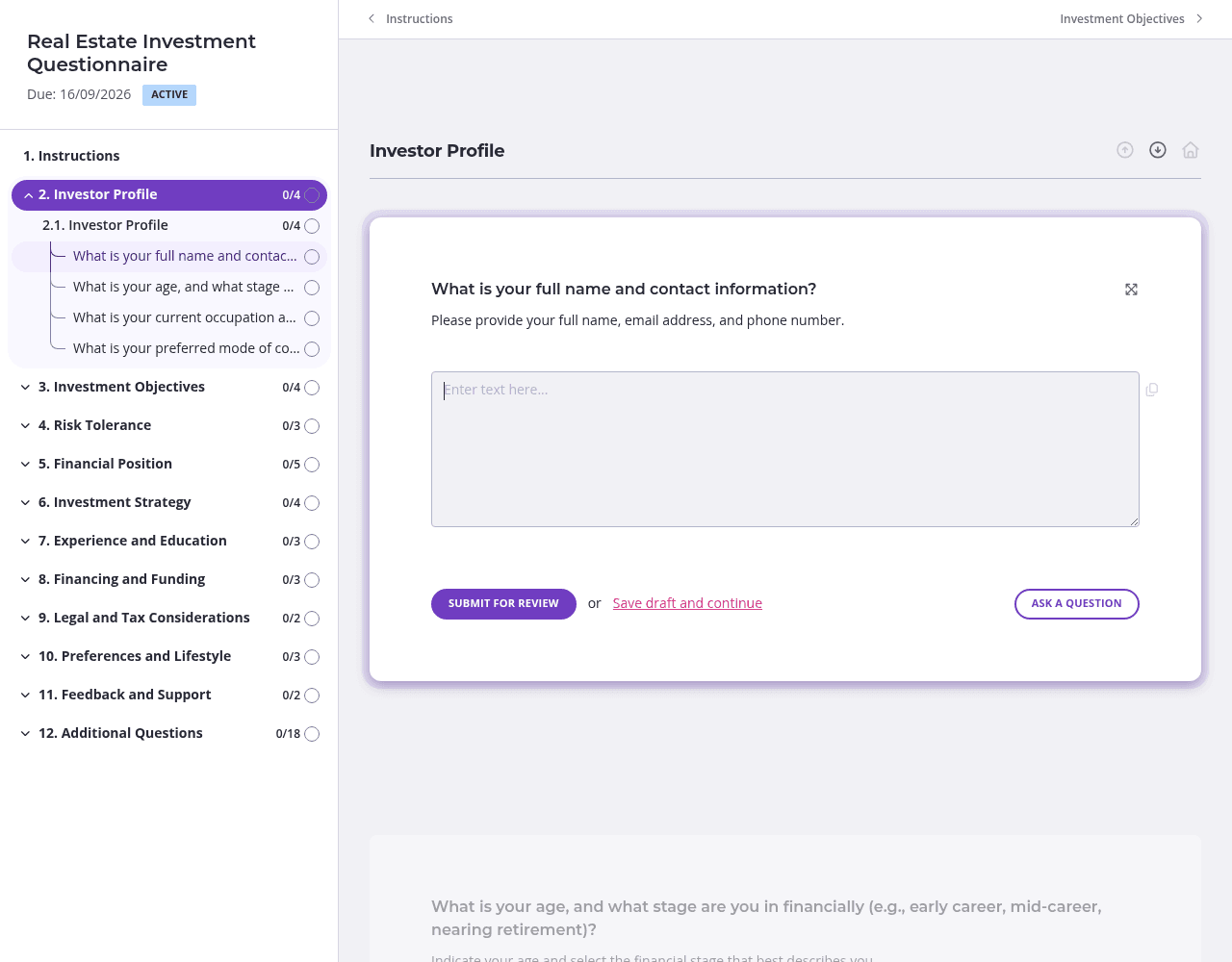This screenshot has height=962, width=1232.
Task: Click the Ask a Question button
Action: click(1077, 604)
